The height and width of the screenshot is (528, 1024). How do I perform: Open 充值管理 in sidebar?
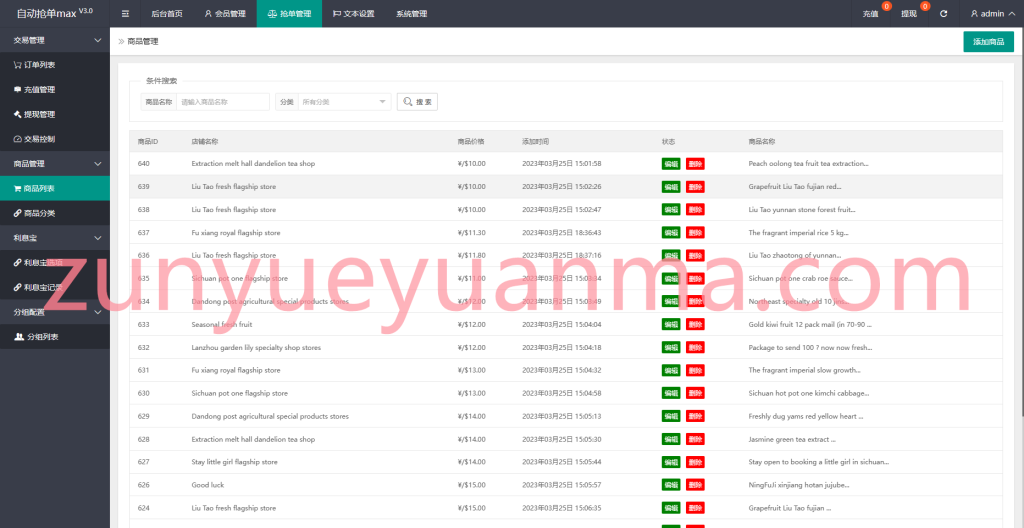(x=55, y=90)
